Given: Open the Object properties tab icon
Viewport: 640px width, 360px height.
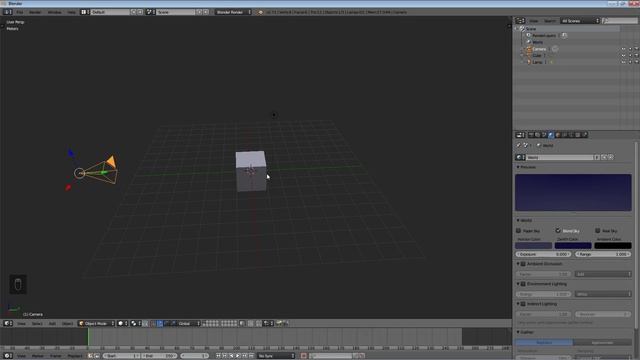Looking at the screenshot, I should 558,135.
